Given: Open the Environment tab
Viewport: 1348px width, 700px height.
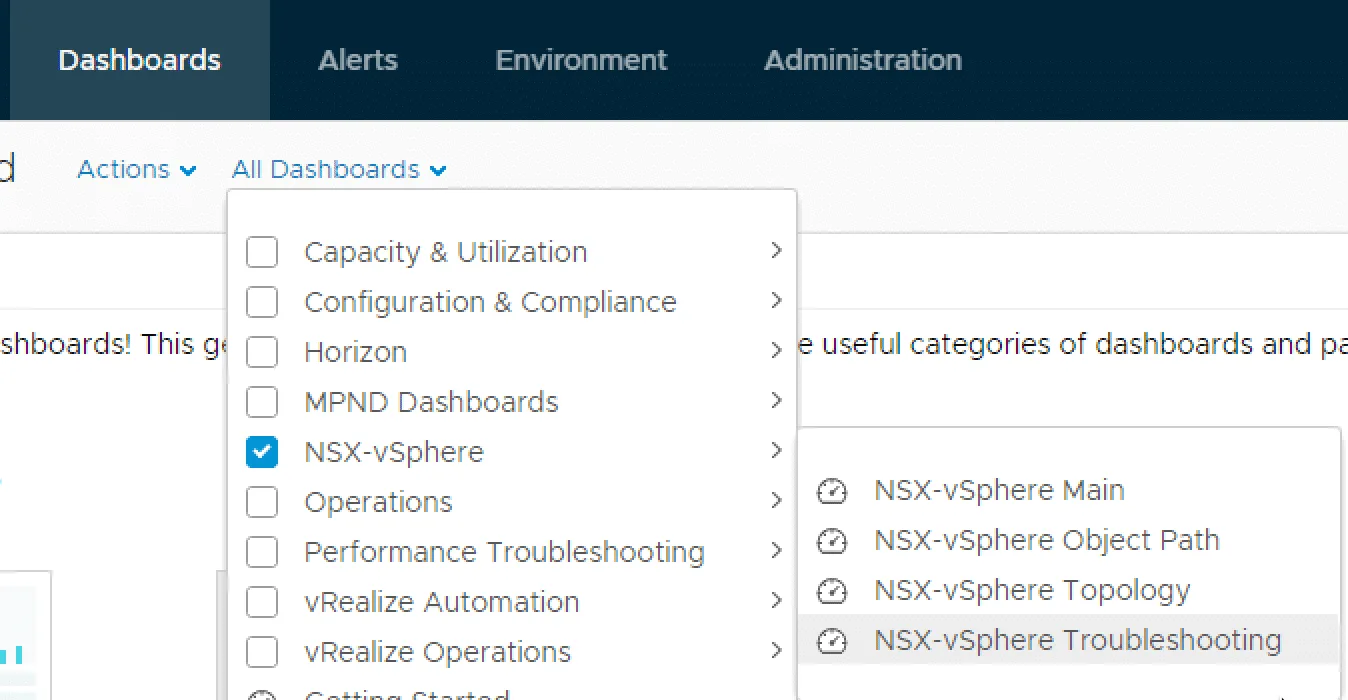Looking at the screenshot, I should [581, 60].
